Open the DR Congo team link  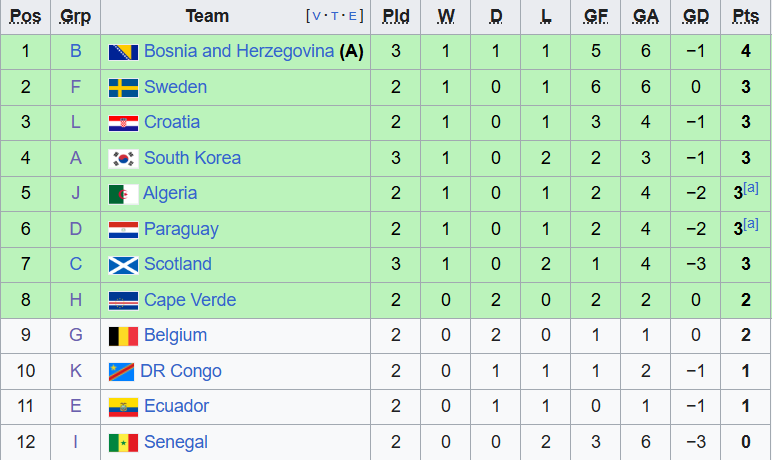(181, 371)
